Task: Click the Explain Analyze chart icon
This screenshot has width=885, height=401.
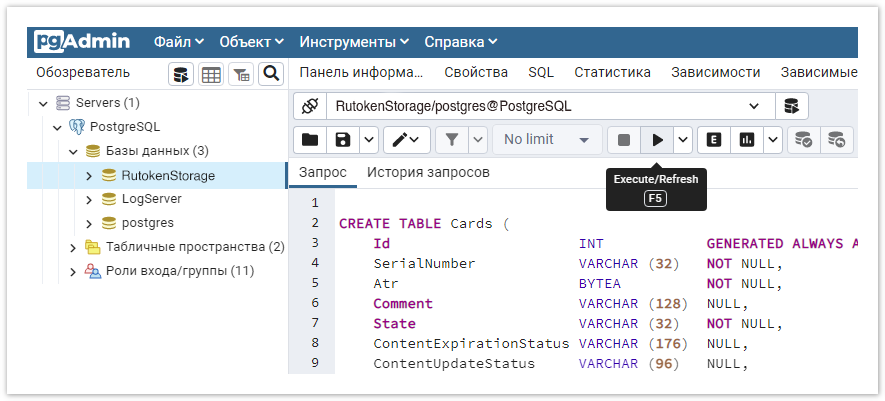Action: pyautogui.click(x=746, y=140)
